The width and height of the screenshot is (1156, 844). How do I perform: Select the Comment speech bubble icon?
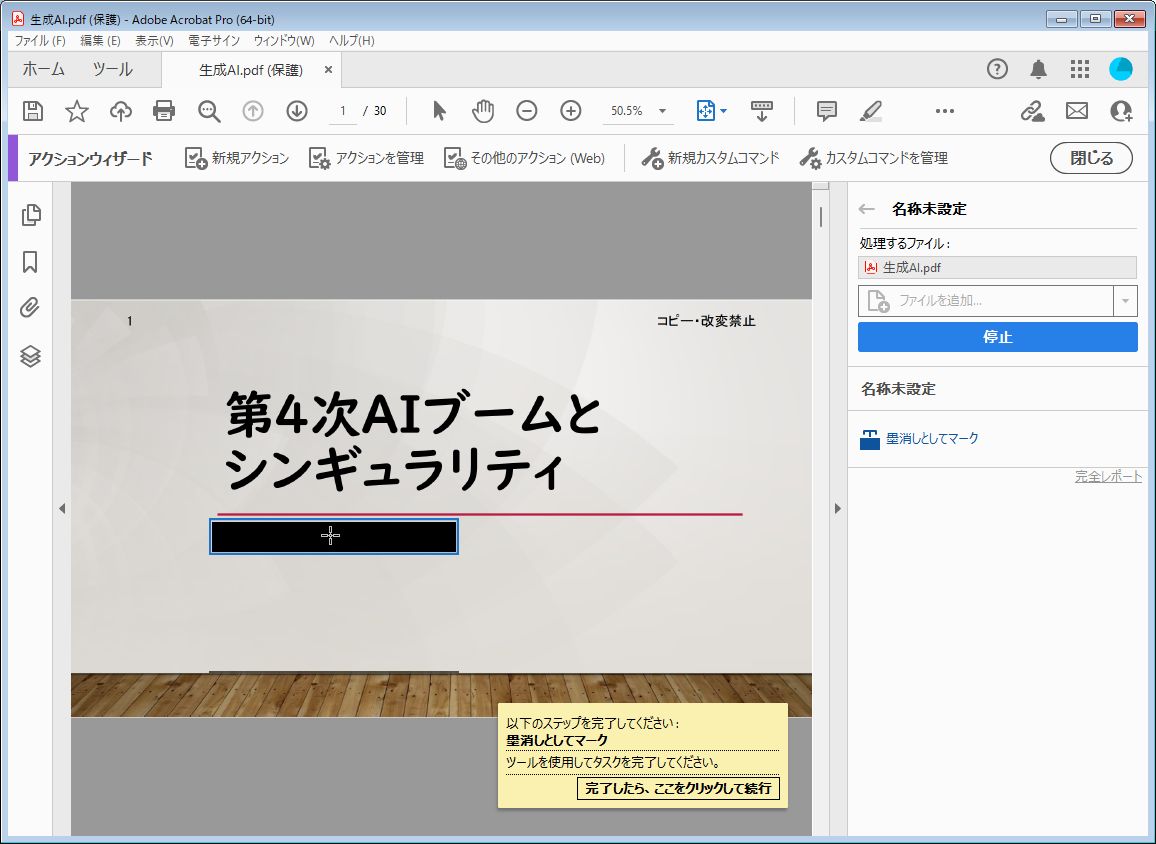click(826, 110)
